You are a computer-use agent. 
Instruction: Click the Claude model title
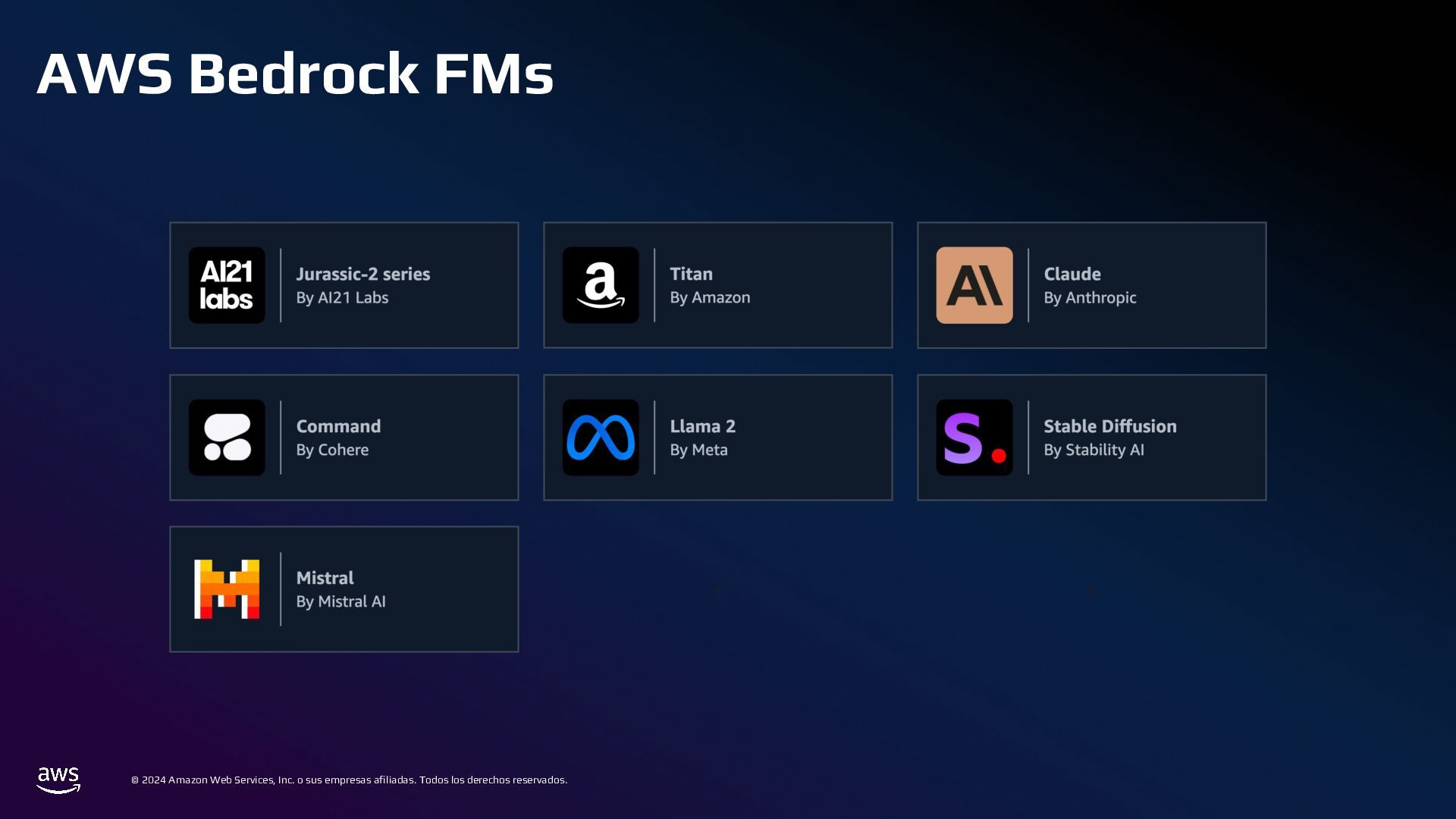[x=1072, y=274]
